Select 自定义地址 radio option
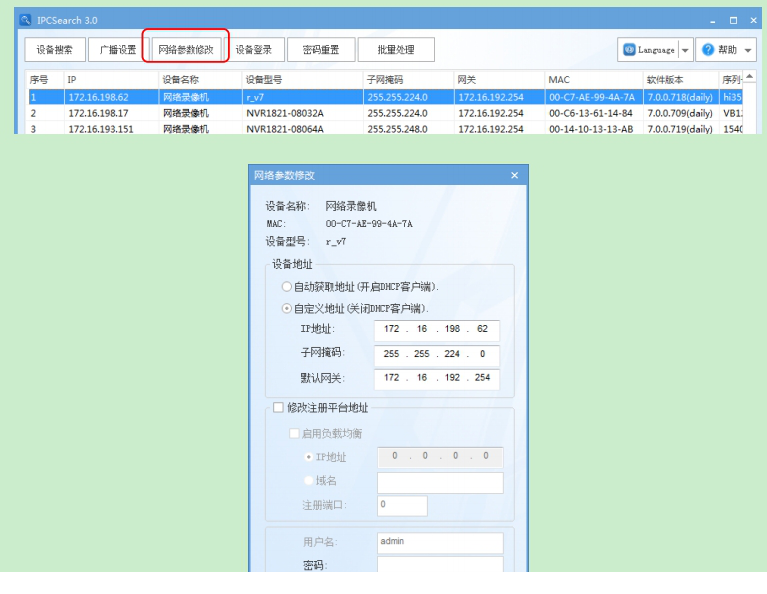Screen dimensions: 767x594 pyautogui.click(x=287, y=308)
